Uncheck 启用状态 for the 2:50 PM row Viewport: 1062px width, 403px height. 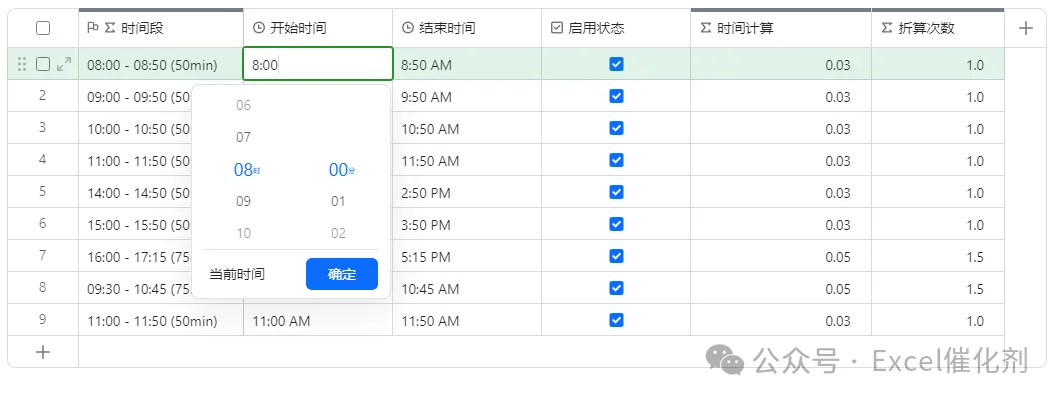pyautogui.click(x=616, y=192)
